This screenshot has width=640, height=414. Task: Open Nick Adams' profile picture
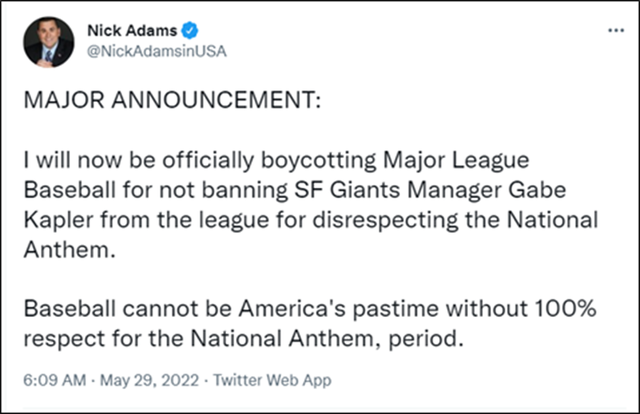[x=49, y=42]
